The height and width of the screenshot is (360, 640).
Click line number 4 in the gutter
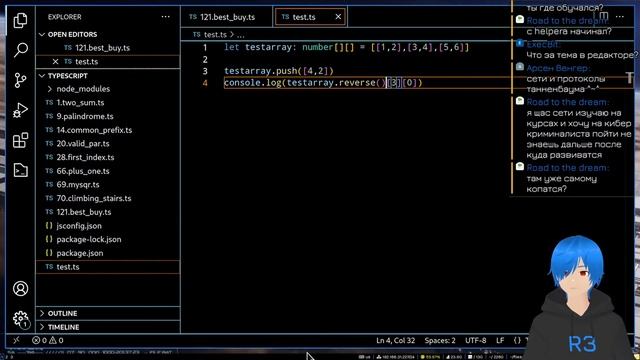click(205, 83)
